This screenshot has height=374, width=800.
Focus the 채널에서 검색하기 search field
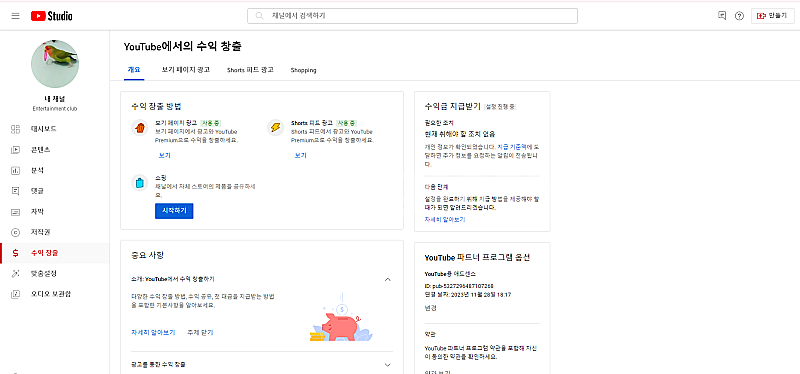pyautogui.click(x=412, y=16)
